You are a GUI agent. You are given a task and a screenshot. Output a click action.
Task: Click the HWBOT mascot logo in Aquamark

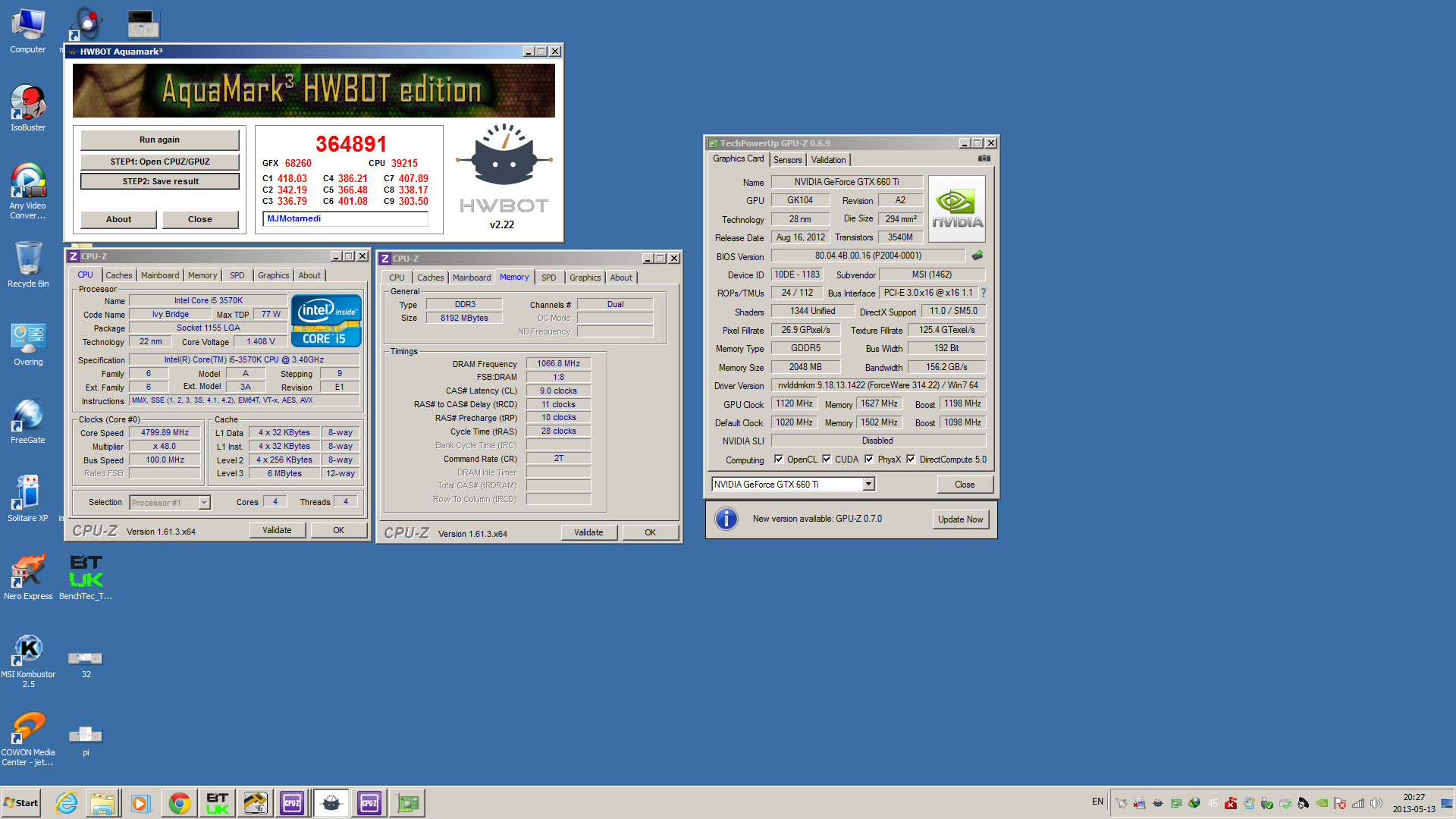click(x=504, y=155)
